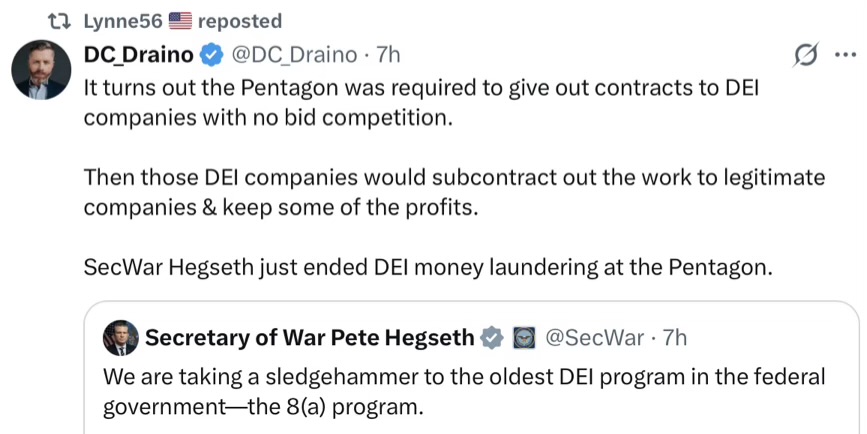This screenshot has height=434, width=867.
Task: Click the verified badge beside Pete Hegseth
Action: tap(492, 338)
